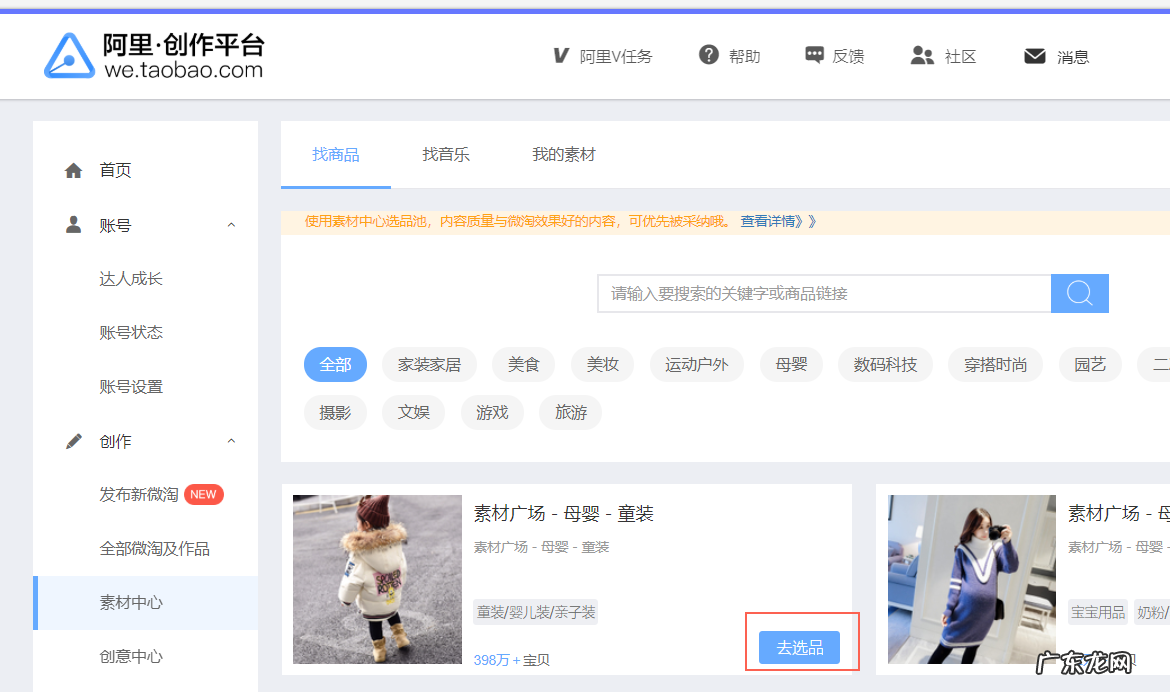Open the 消息 messages icon

tap(1034, 56)
